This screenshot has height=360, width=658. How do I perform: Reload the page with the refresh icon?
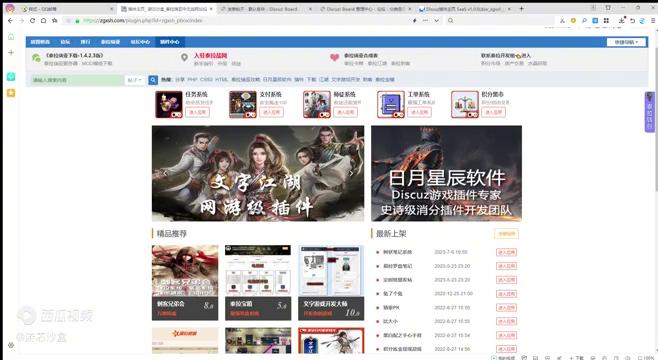(32, 20)
